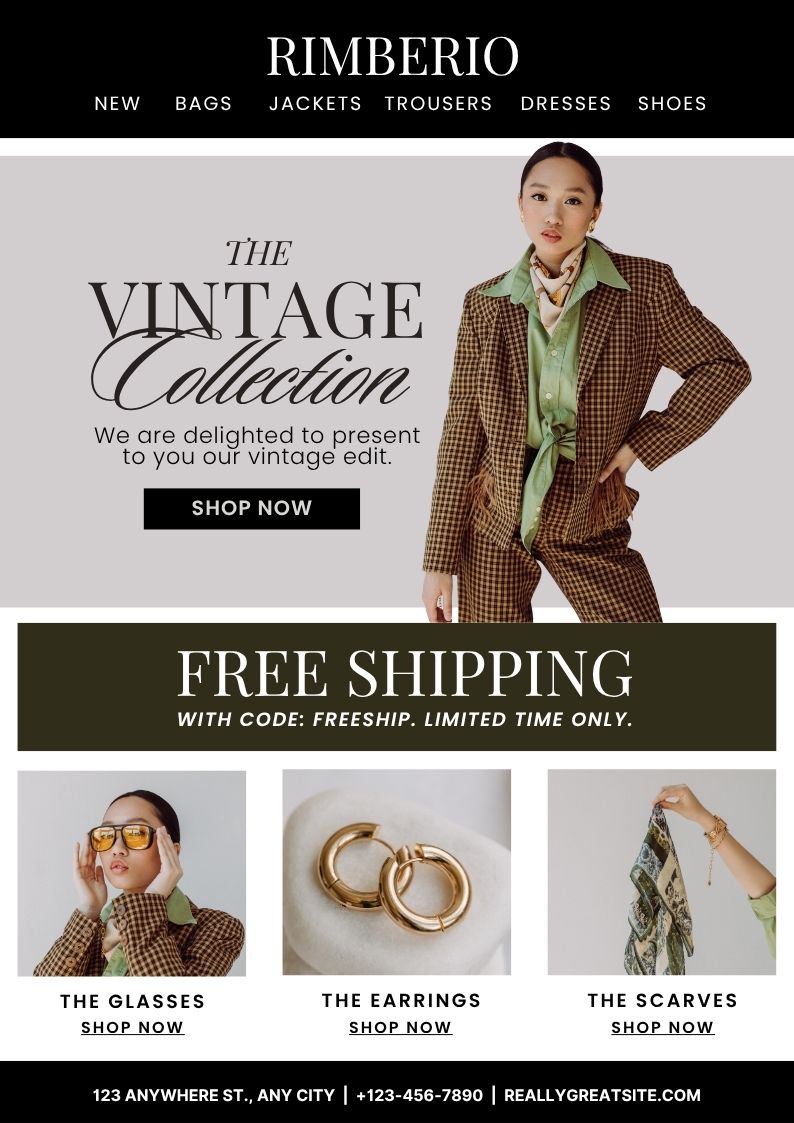Click SHOP NOW under The Scarves

pos(662,1028)
